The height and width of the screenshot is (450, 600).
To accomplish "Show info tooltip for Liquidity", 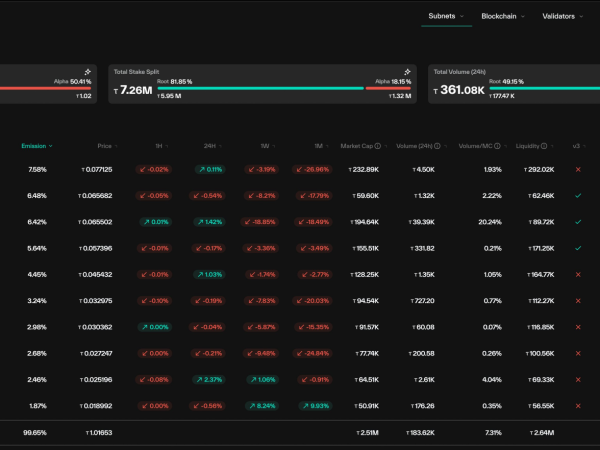I will coord(544,146).
